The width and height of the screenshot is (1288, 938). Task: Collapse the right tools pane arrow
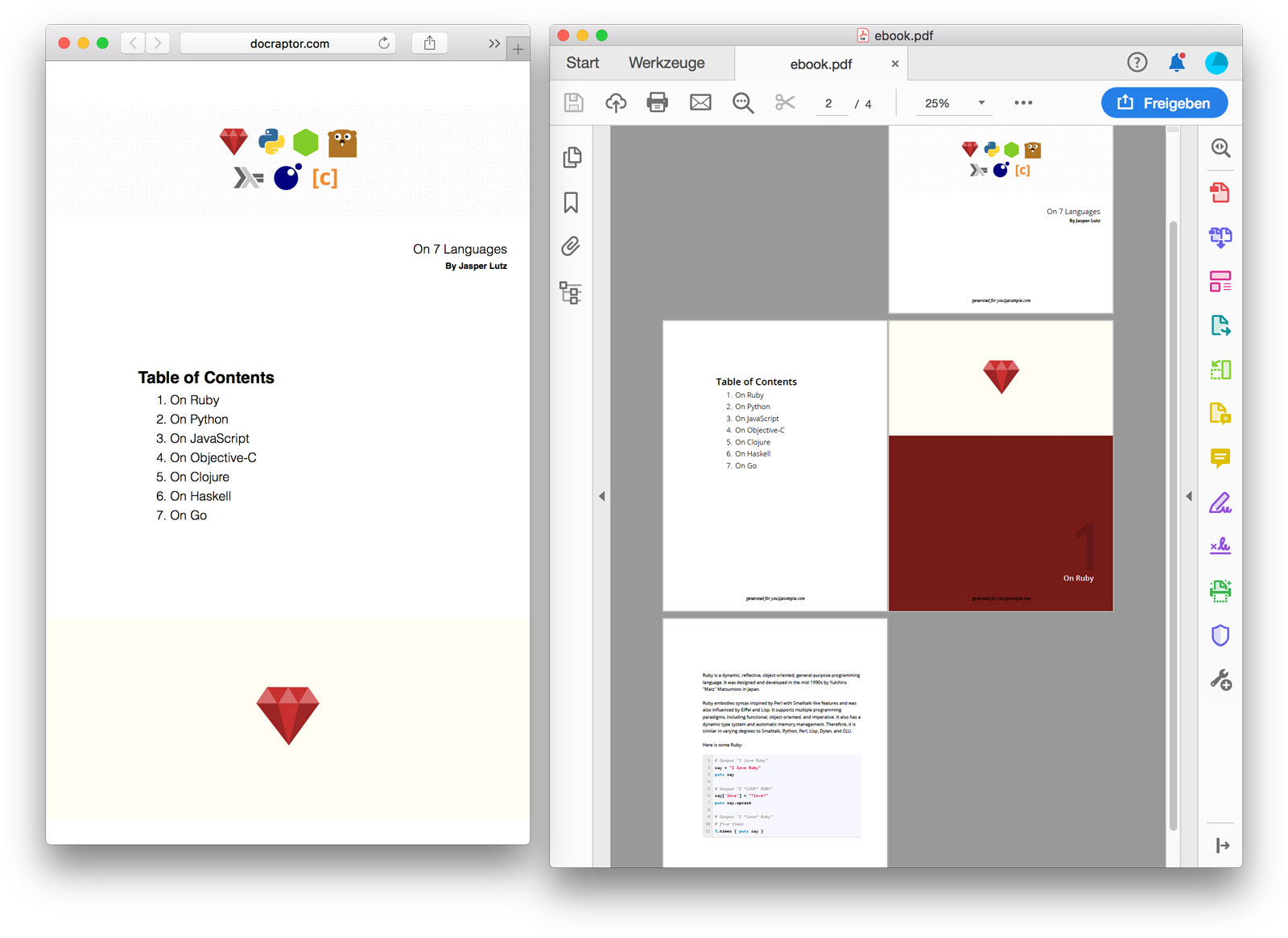point(1189,496)
